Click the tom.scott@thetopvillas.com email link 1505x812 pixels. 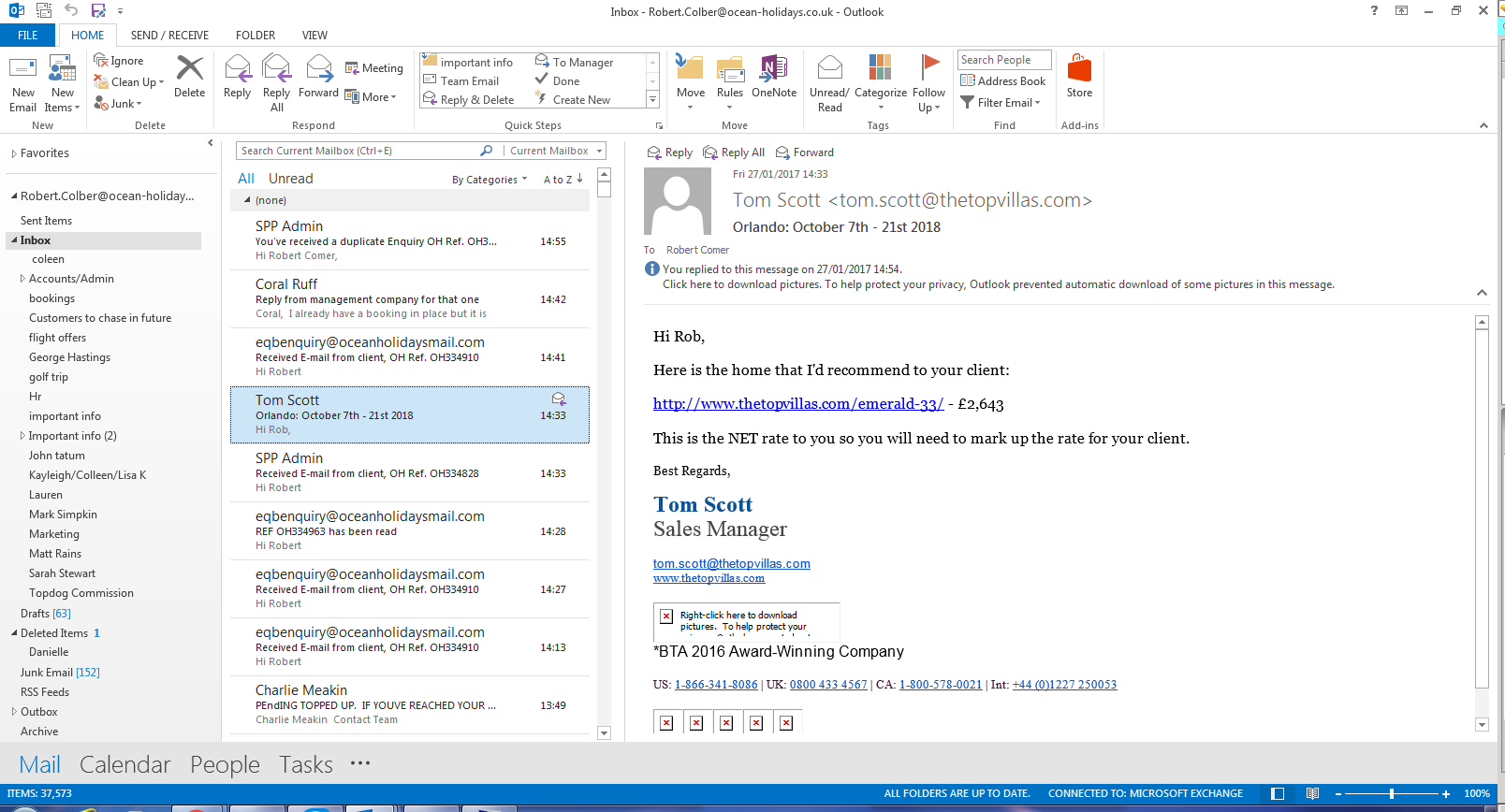click(732, 563)
